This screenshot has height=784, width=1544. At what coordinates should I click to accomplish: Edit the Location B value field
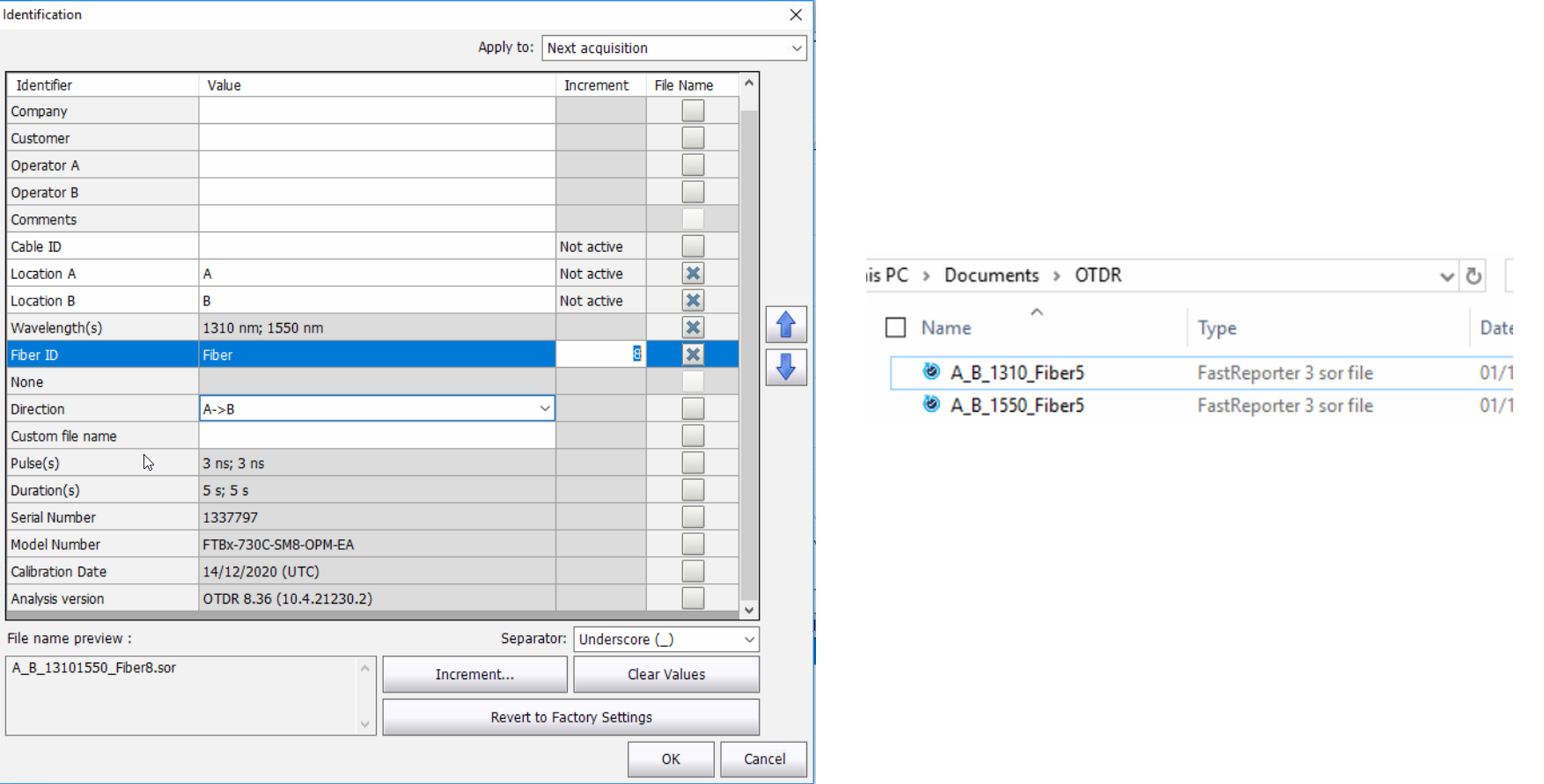[377, 300]
